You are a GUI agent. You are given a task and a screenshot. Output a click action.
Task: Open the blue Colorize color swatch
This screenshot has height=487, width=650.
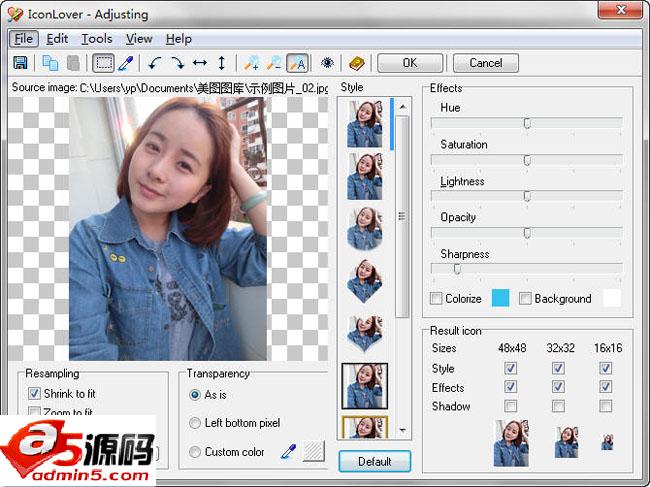coord(500,298)
